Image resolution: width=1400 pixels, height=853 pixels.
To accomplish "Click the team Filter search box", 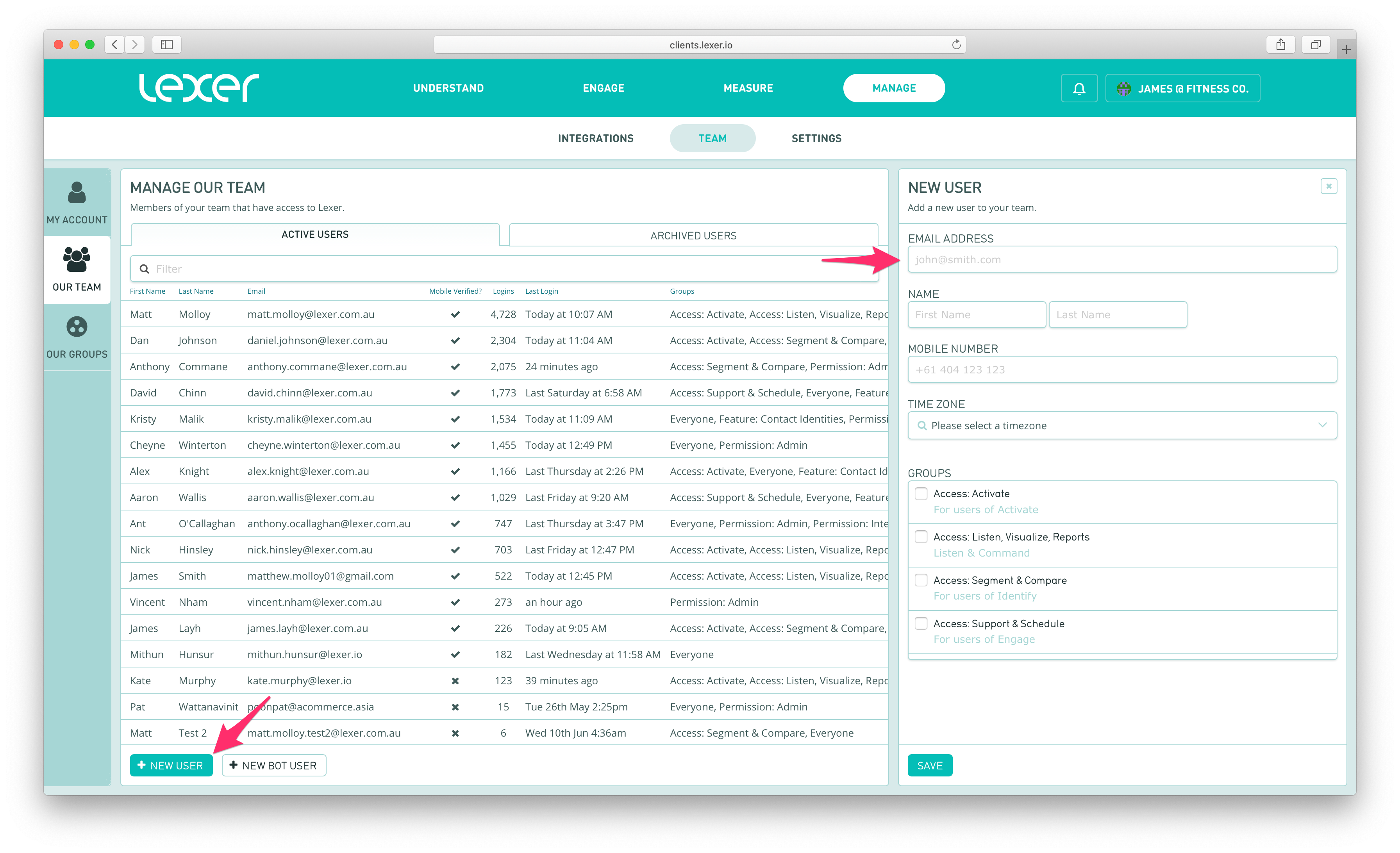I will [504, 269].
